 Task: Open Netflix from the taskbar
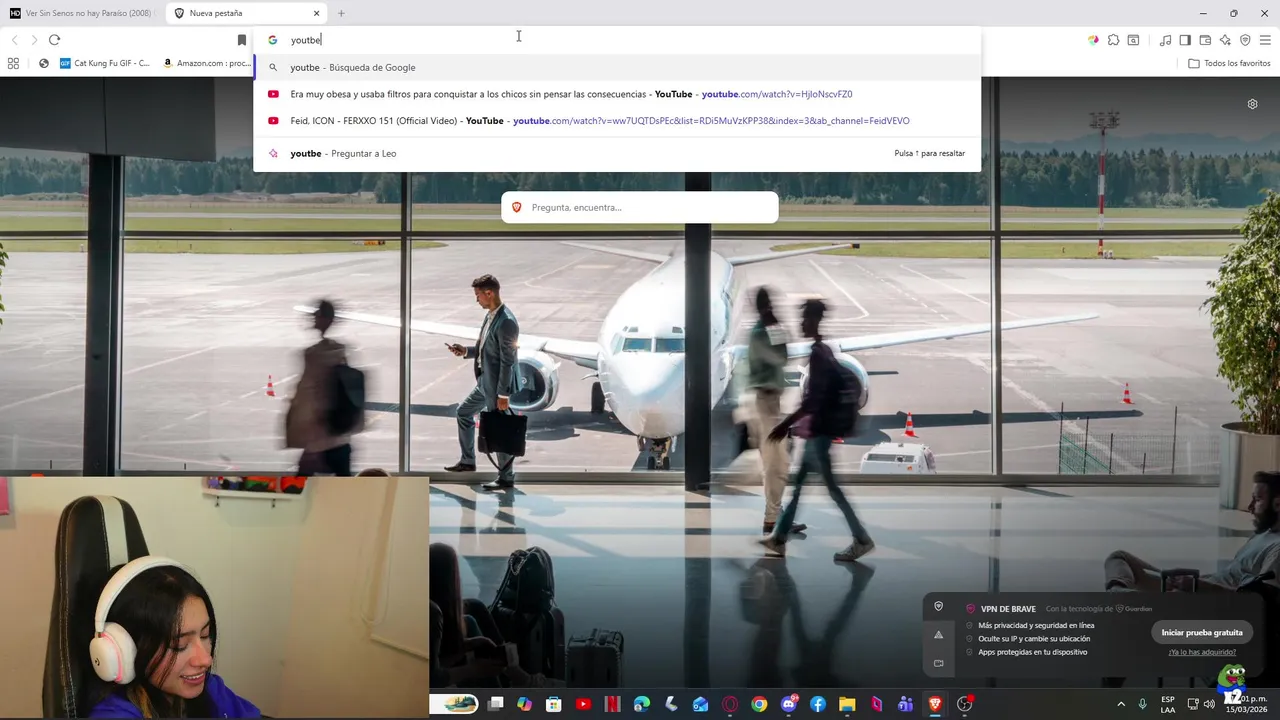pos(612,704)
